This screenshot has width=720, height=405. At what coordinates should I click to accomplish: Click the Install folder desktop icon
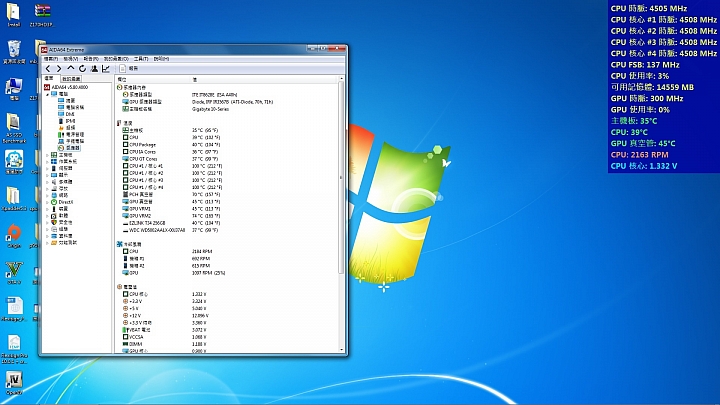[x=13, y=15]
